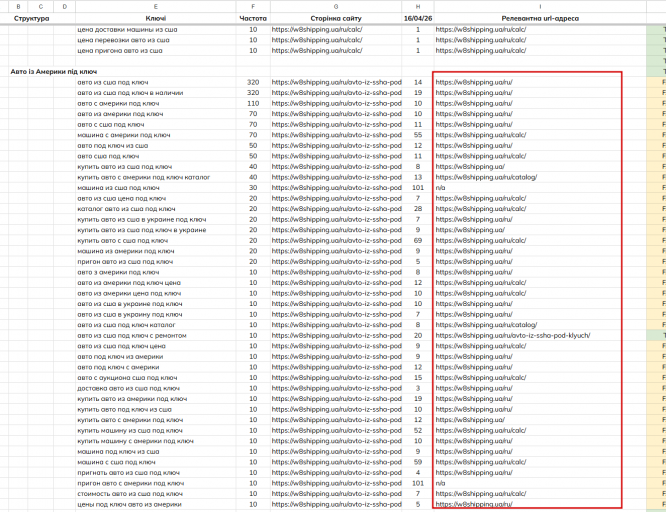Select cell 'машина из сша под ключ'
The height and width of the screenshot is (512, 666).
click(118, 187)
